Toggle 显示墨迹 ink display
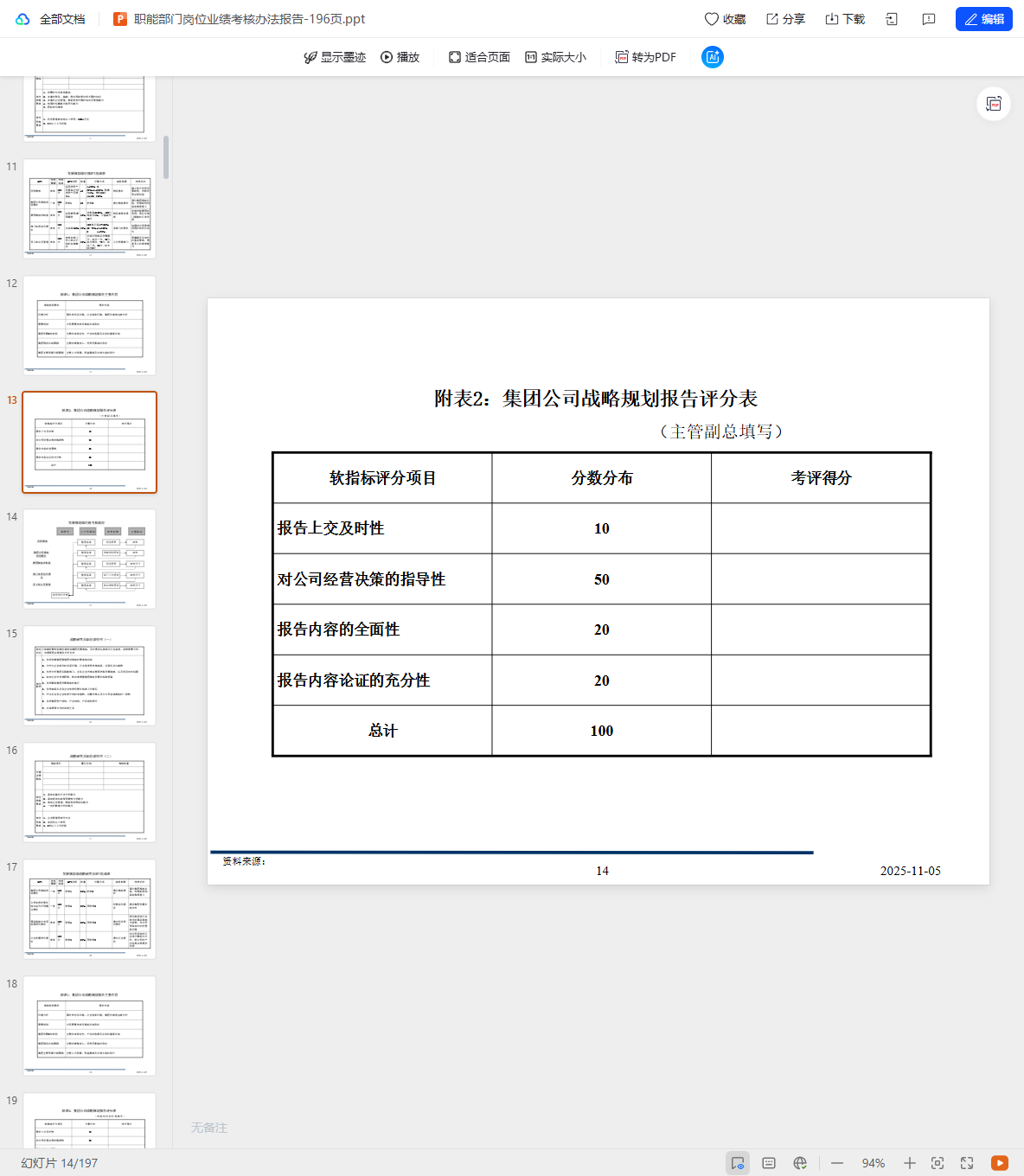1024x1176 pixels. [x=336, y=57]
